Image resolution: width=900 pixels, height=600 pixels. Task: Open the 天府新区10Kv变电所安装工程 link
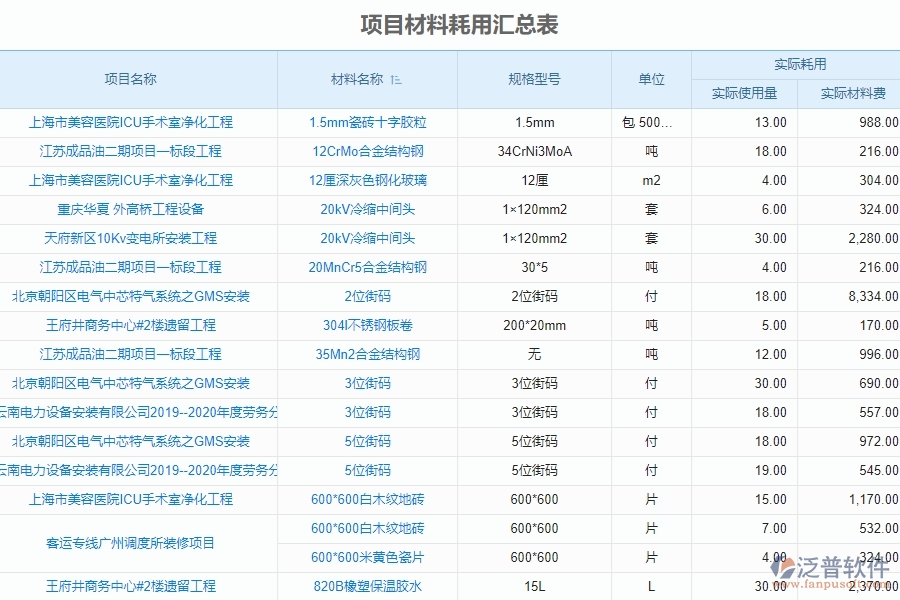[x=131, y=238]
